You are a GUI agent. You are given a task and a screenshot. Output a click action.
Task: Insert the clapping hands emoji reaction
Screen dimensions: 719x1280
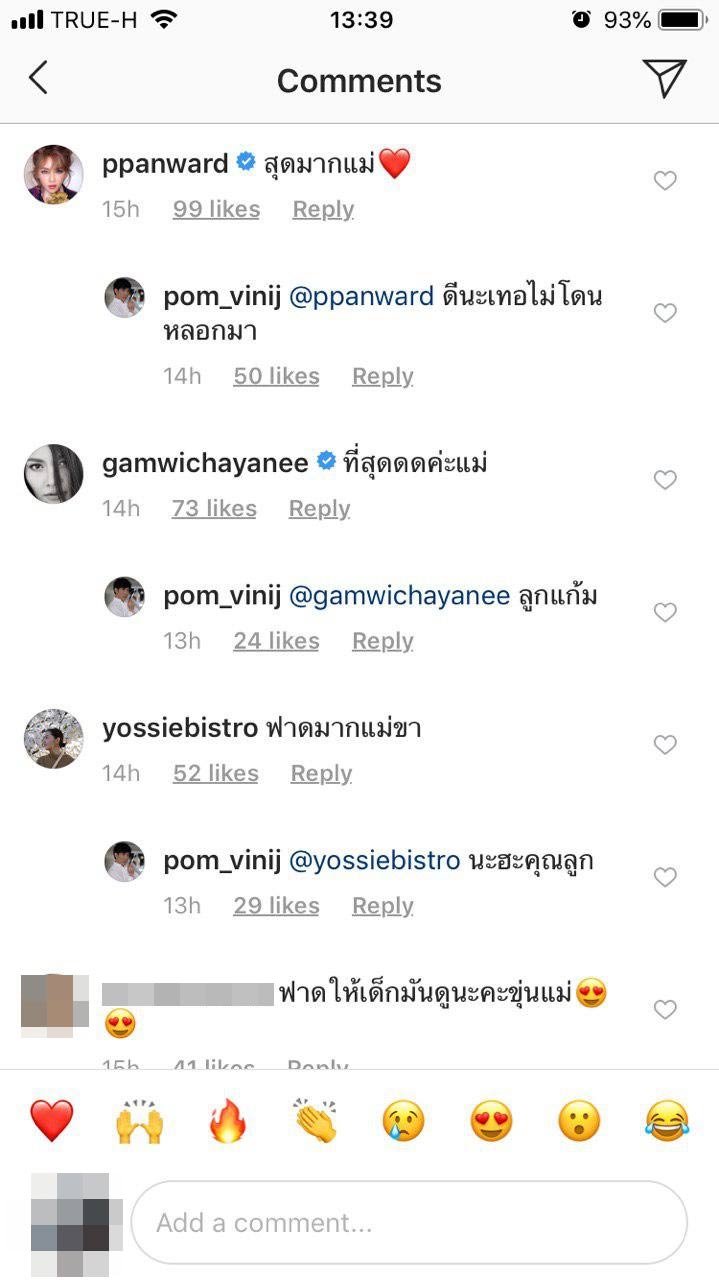click(315, 1121)
